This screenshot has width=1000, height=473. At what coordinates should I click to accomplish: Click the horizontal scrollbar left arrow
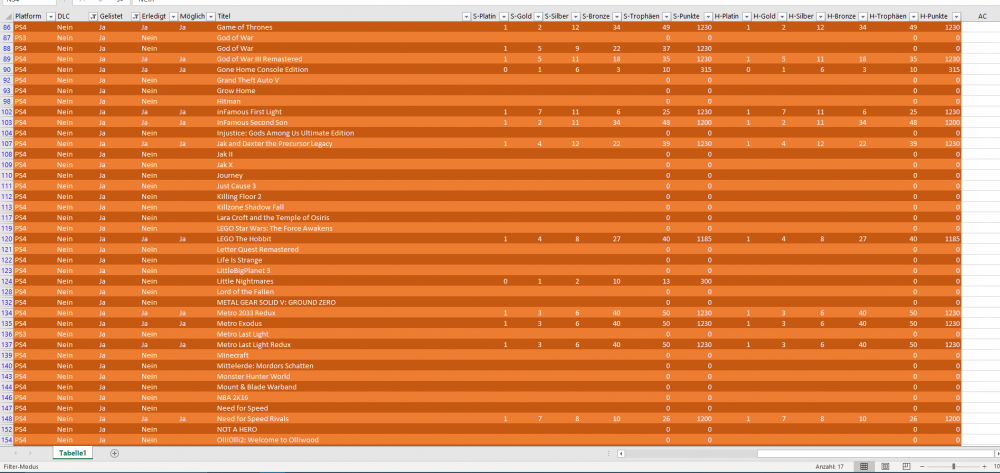coord(621,453)
